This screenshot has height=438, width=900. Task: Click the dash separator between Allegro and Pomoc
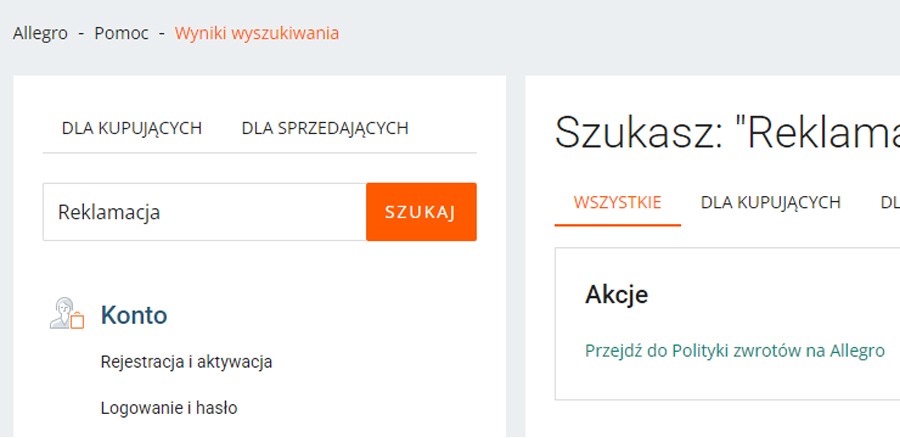click(82, 34)
